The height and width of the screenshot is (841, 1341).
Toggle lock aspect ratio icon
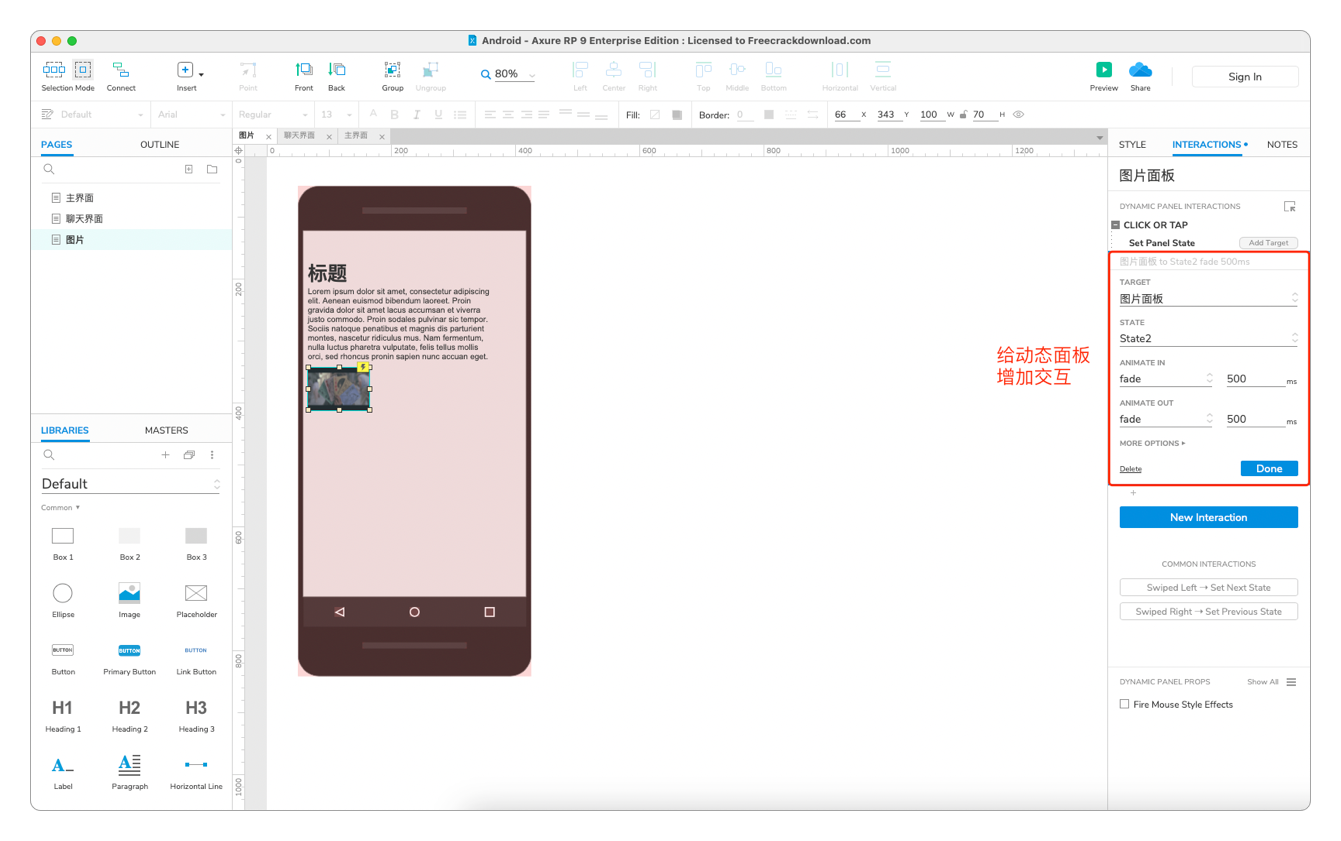point(963,115)
